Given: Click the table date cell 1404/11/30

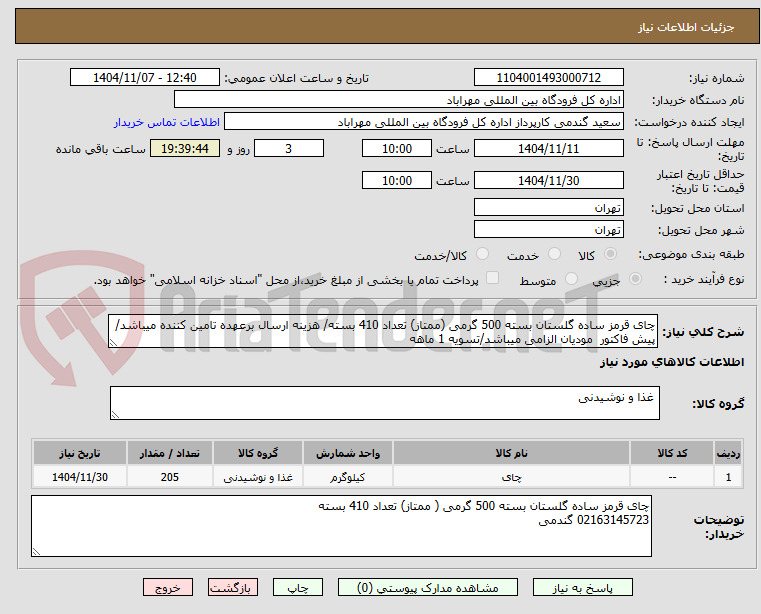Looking at the screenshot, I should pos(80,477).
